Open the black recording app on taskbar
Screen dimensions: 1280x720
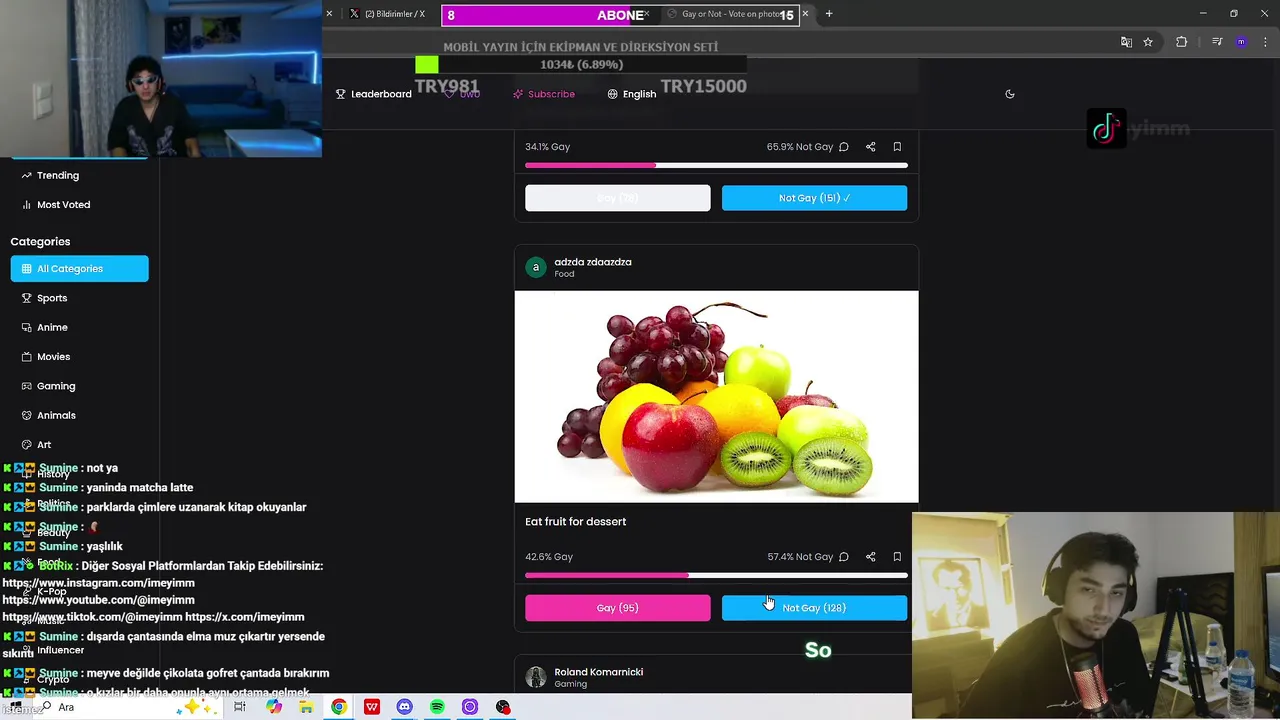503,707
